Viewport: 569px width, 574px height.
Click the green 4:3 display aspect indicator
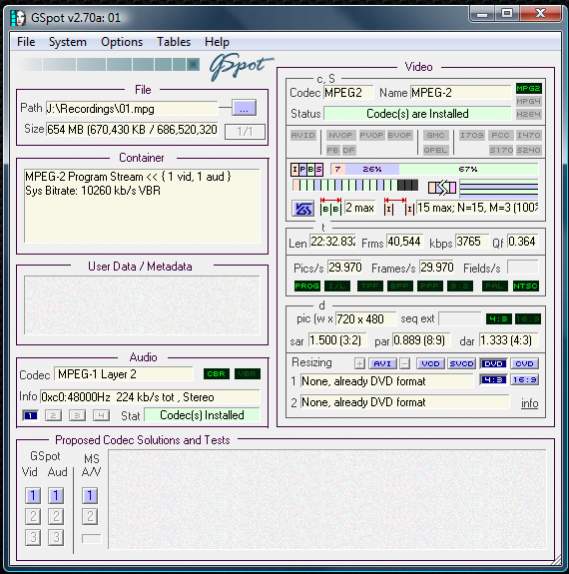499,319
